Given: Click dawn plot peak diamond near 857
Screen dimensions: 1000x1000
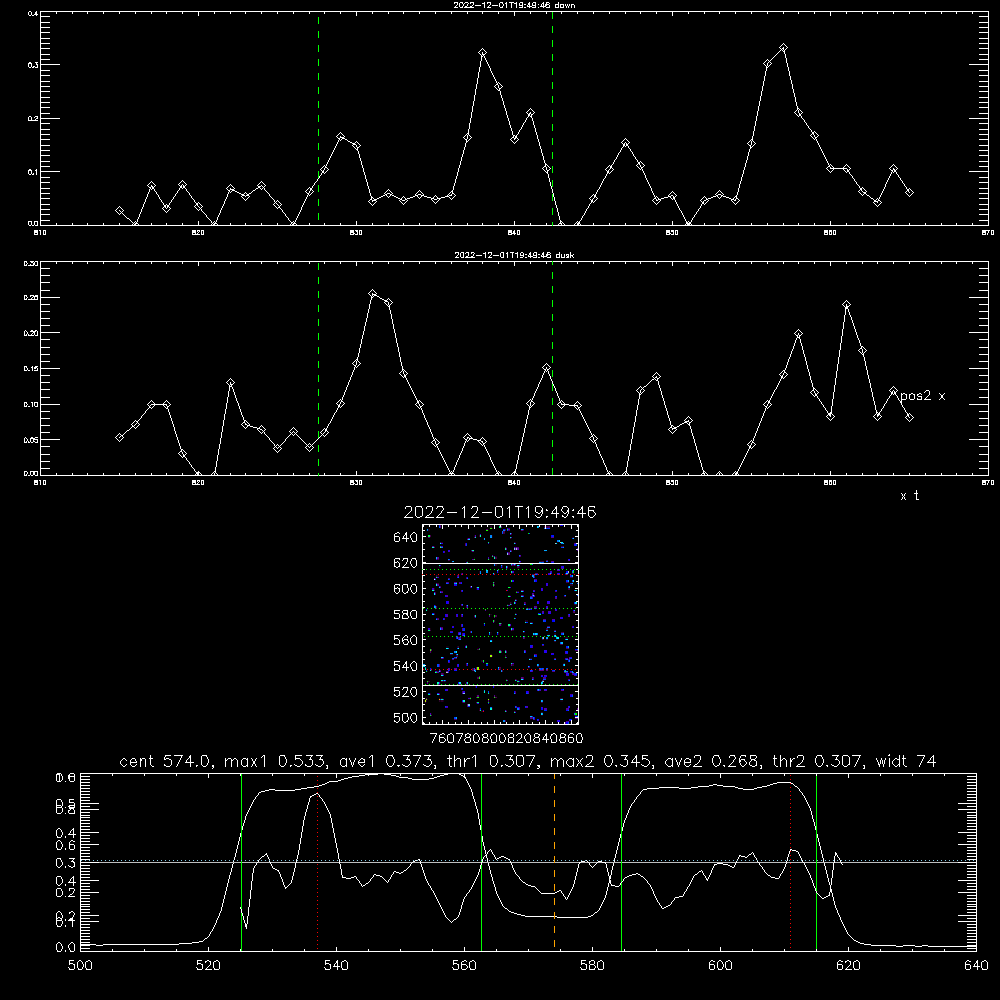Looking at the screenshot, I should (x=783, y=48).
